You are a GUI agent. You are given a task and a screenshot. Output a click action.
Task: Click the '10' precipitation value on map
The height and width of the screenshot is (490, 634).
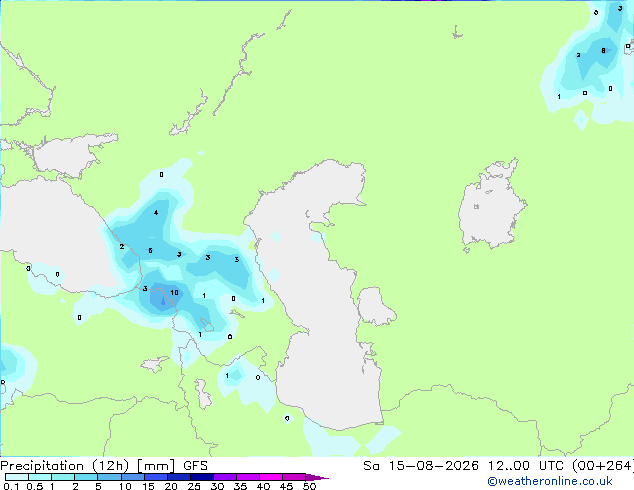coord(174,293)
